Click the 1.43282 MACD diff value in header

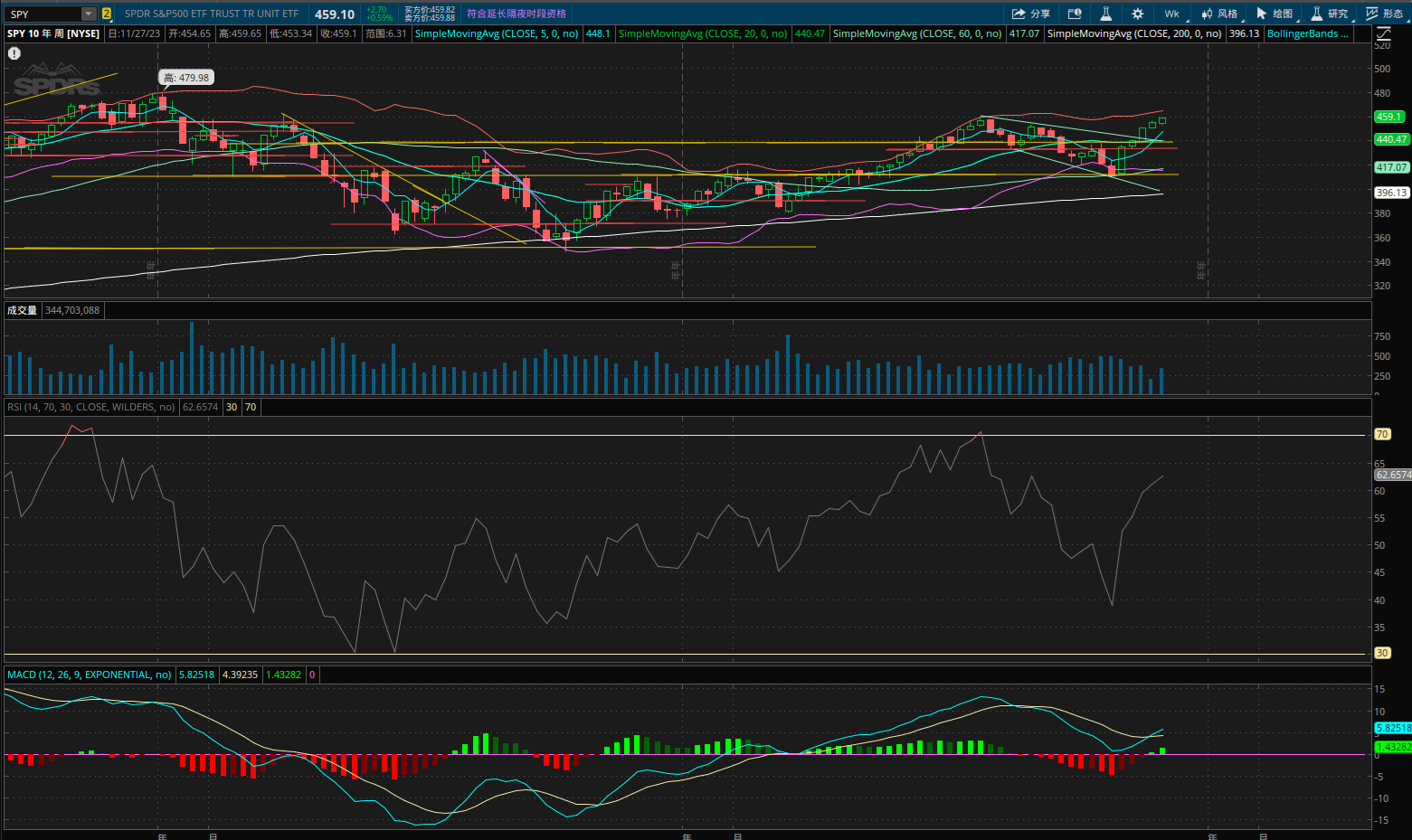(x=284, y=675)
